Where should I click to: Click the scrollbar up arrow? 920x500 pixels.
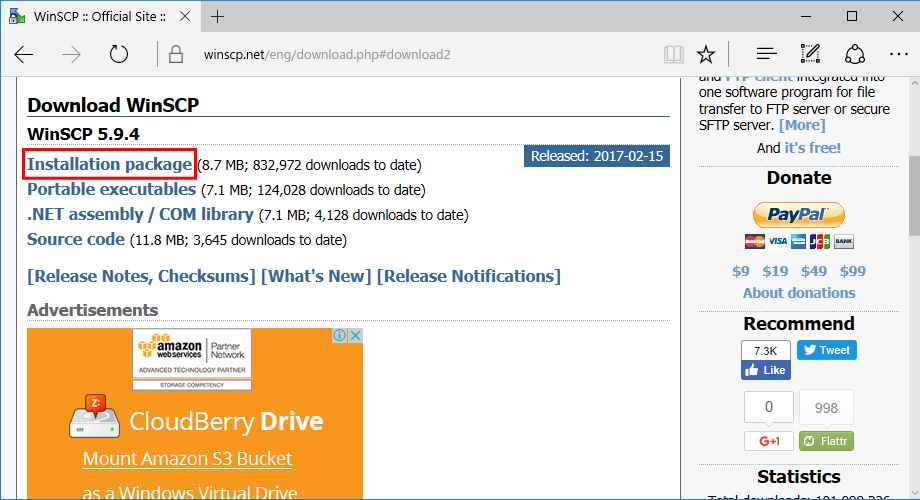pos(914,84)
